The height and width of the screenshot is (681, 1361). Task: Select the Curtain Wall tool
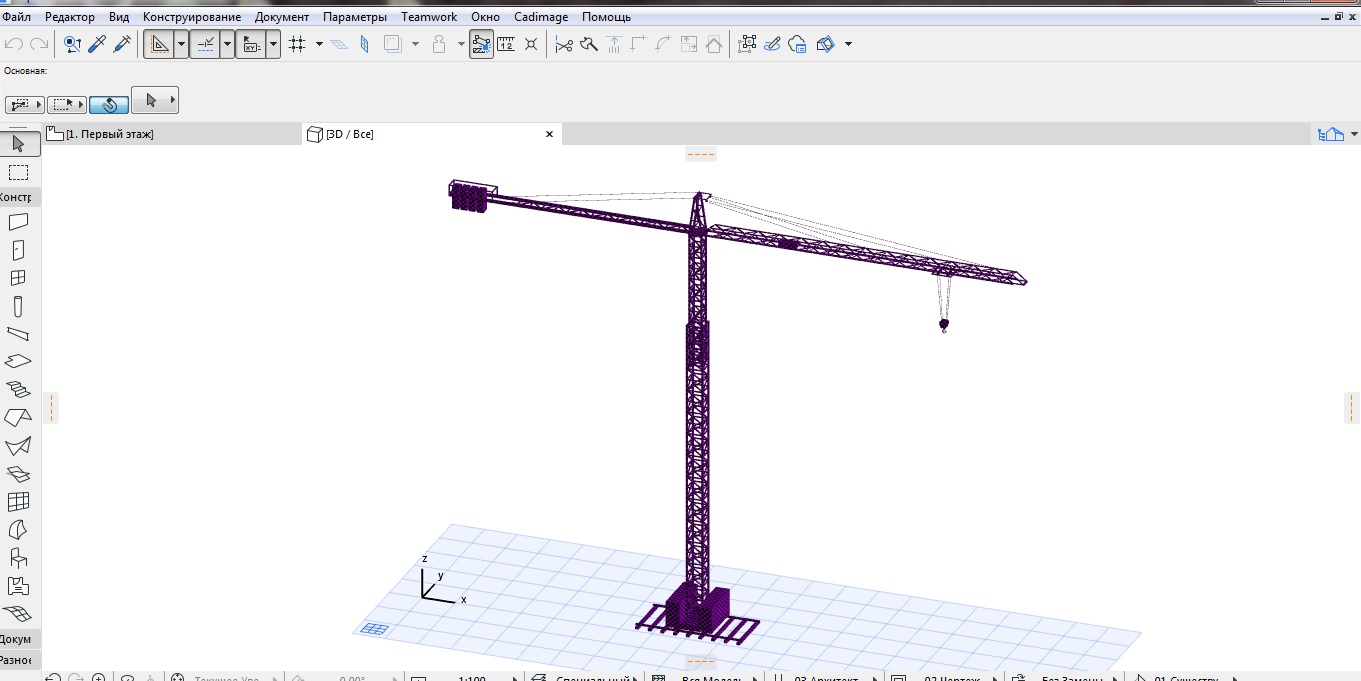point(18,502)
